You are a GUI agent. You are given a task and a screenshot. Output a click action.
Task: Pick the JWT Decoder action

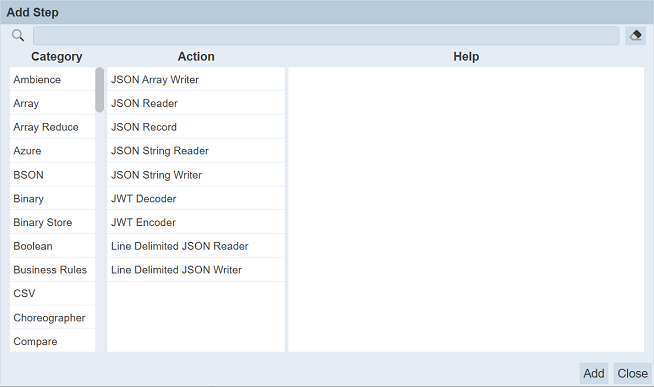[x=196, y=199]
